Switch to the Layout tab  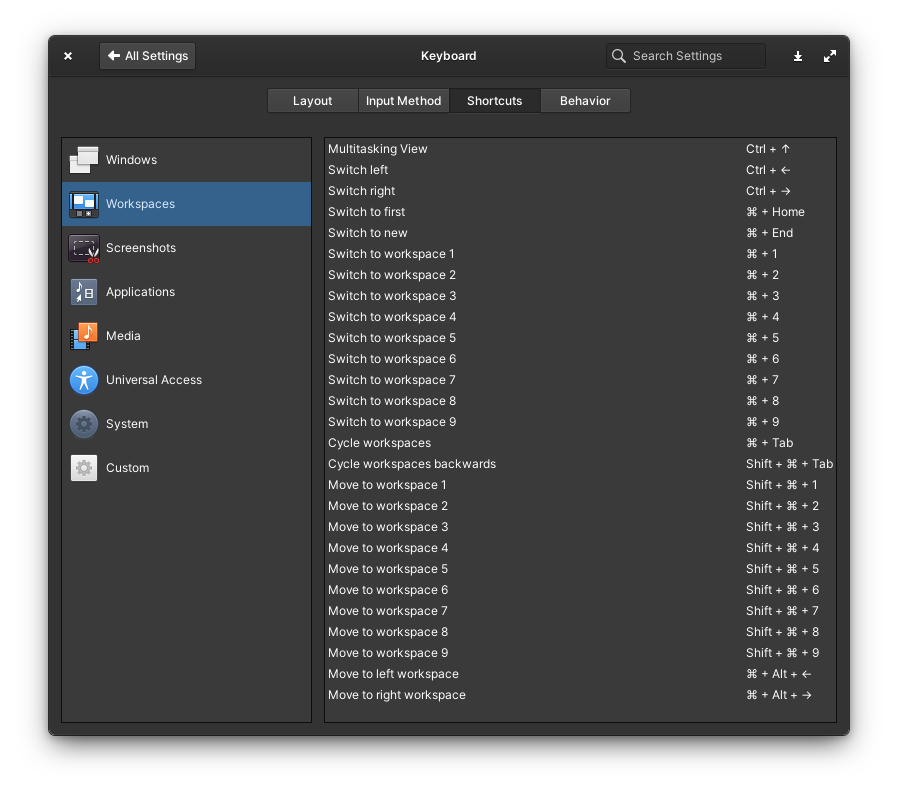(x=312, y=101)
